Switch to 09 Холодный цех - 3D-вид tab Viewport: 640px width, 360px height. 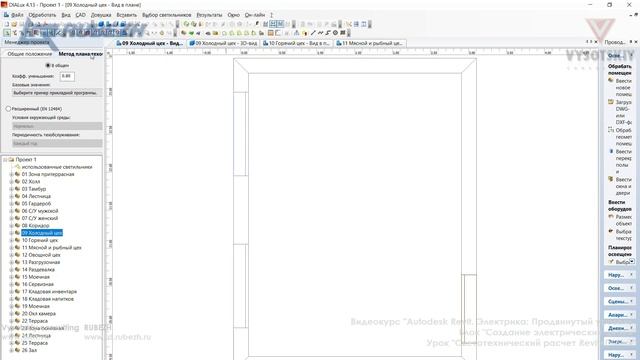point(223,43)
